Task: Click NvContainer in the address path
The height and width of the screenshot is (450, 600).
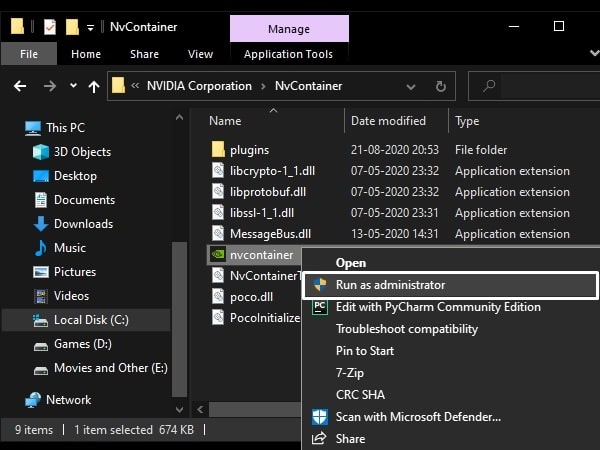Action: tap(308, 86)
